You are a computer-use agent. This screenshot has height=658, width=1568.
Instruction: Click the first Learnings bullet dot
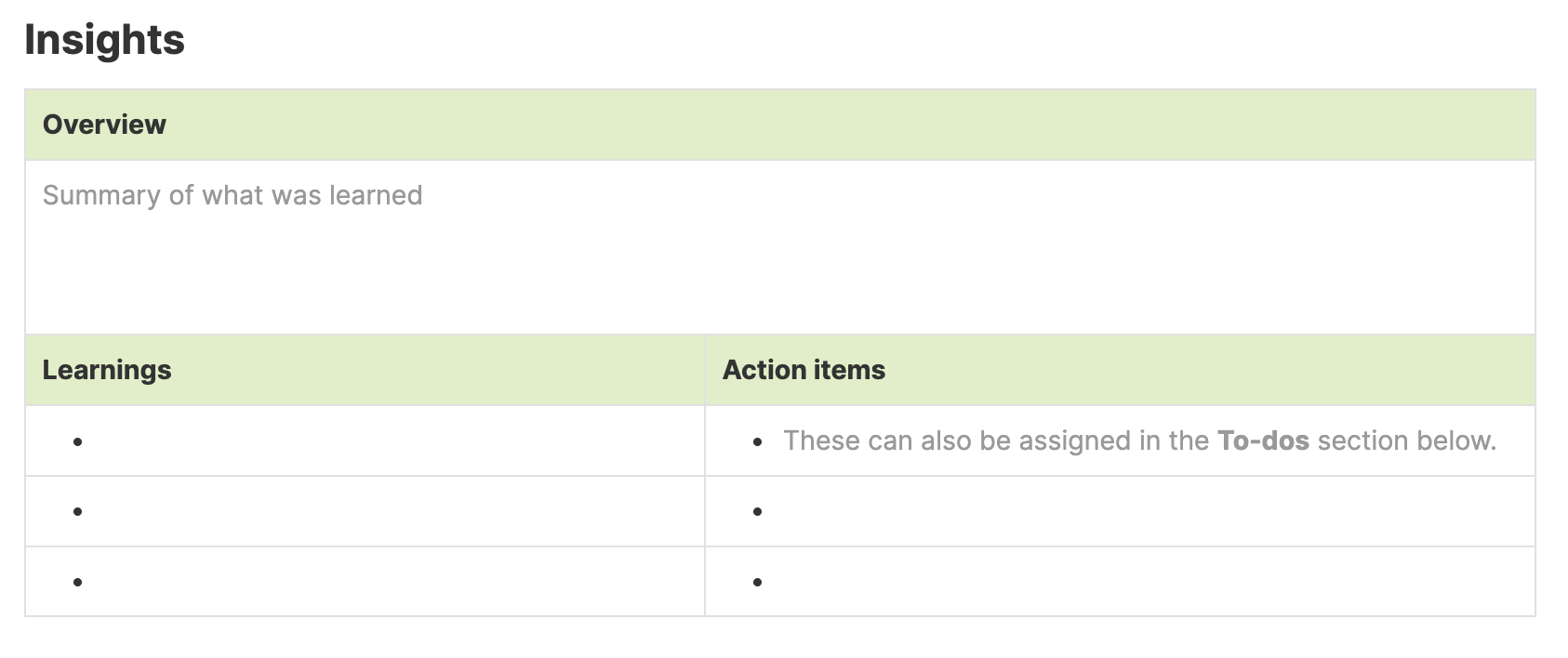pos(78,441)
